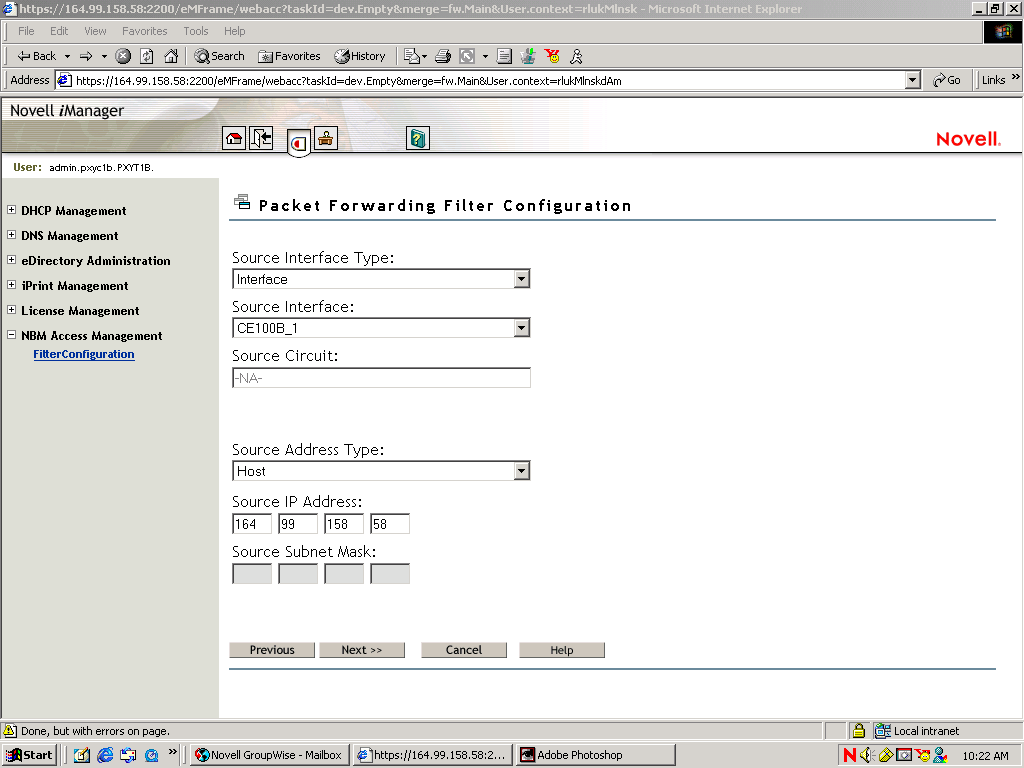Click the Start button
The image size is (1024, 768).
click(x=29, y=755)
